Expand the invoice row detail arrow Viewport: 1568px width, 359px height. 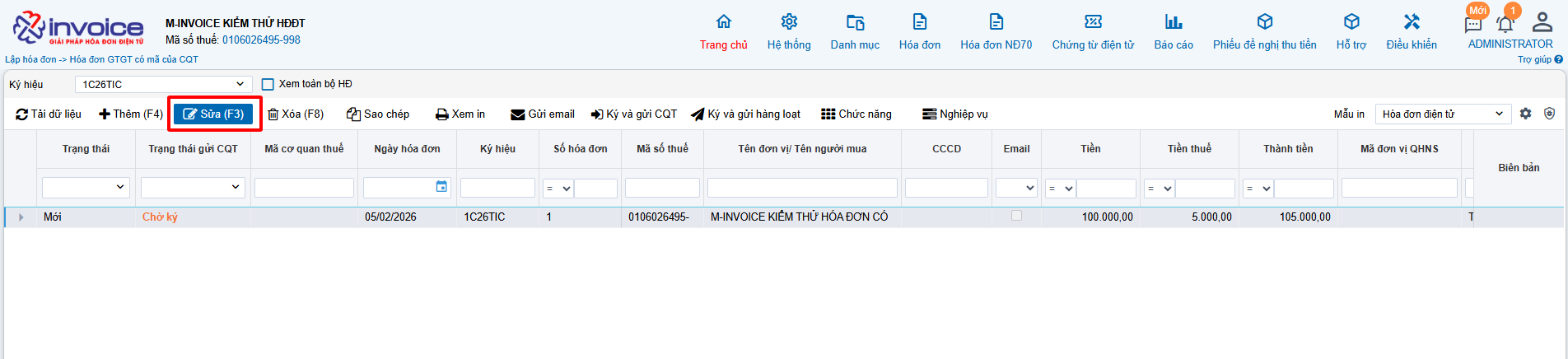[x=21, y=217]
